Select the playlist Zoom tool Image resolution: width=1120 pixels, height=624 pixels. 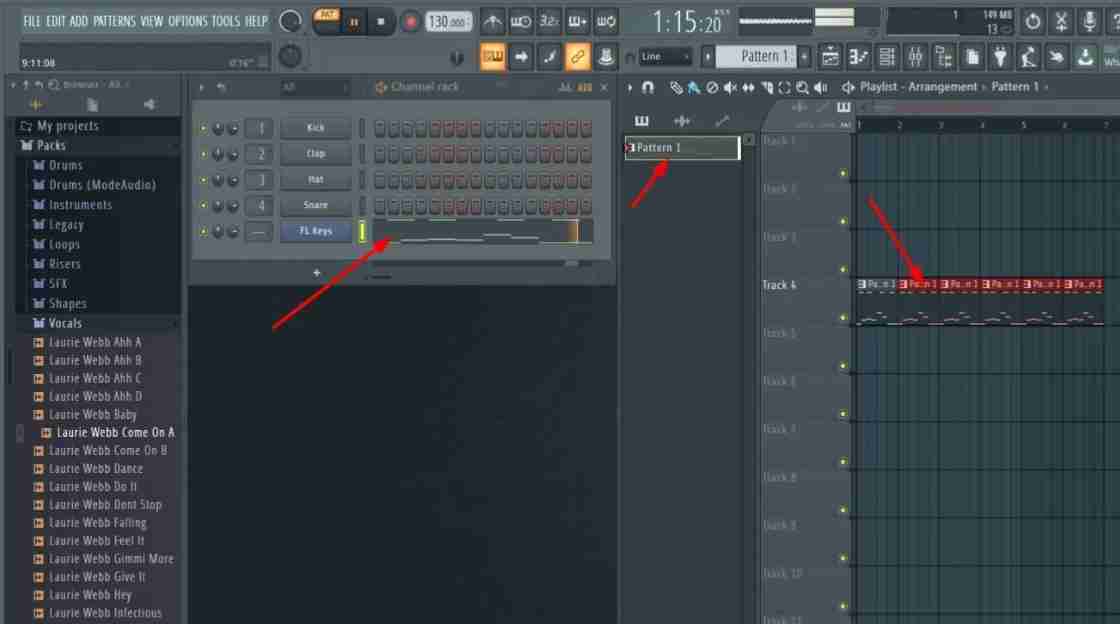click(x=803, y=88)
